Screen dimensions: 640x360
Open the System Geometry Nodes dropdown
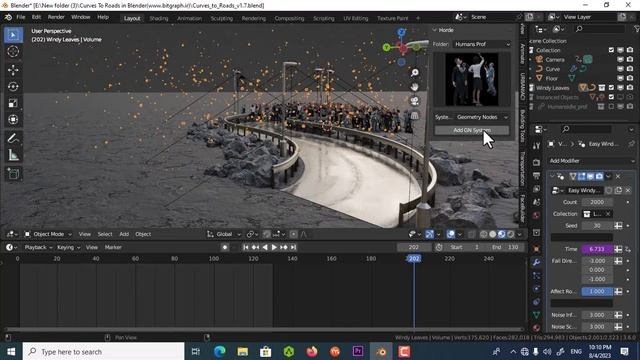point(482,117)
